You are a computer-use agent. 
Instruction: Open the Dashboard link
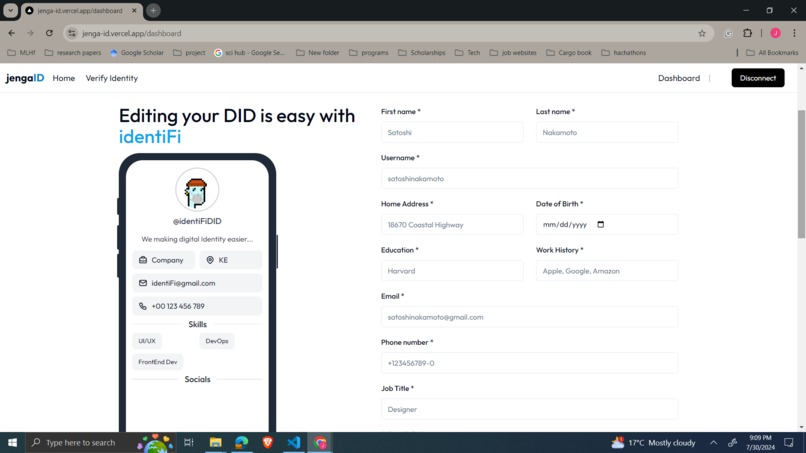point(679,78)
